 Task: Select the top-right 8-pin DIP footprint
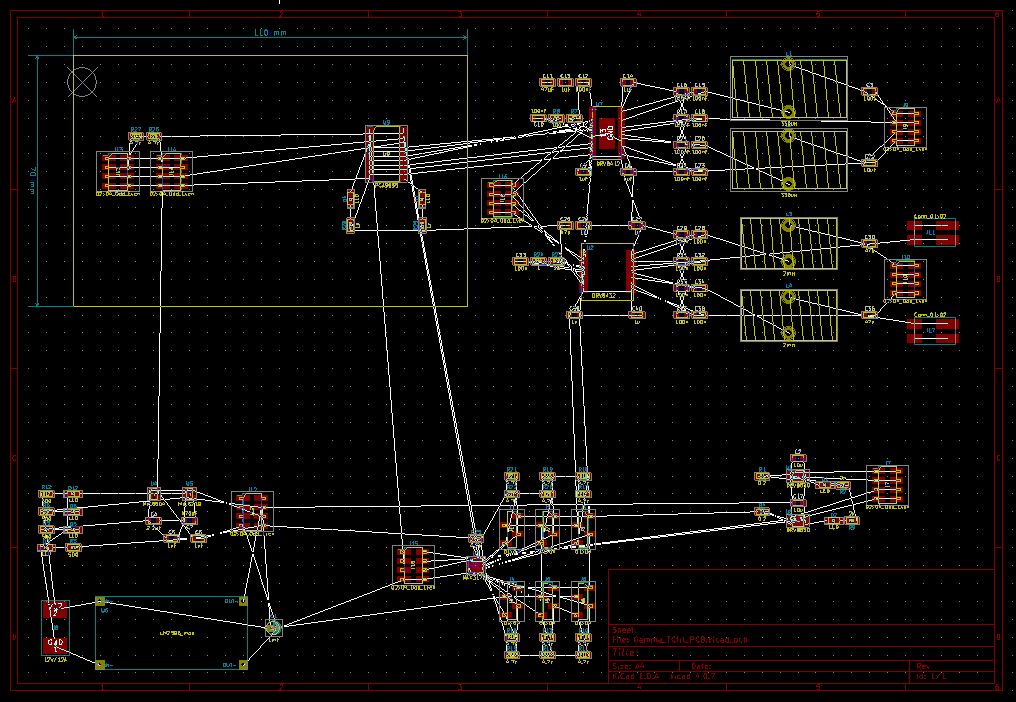tap(906, 128)
